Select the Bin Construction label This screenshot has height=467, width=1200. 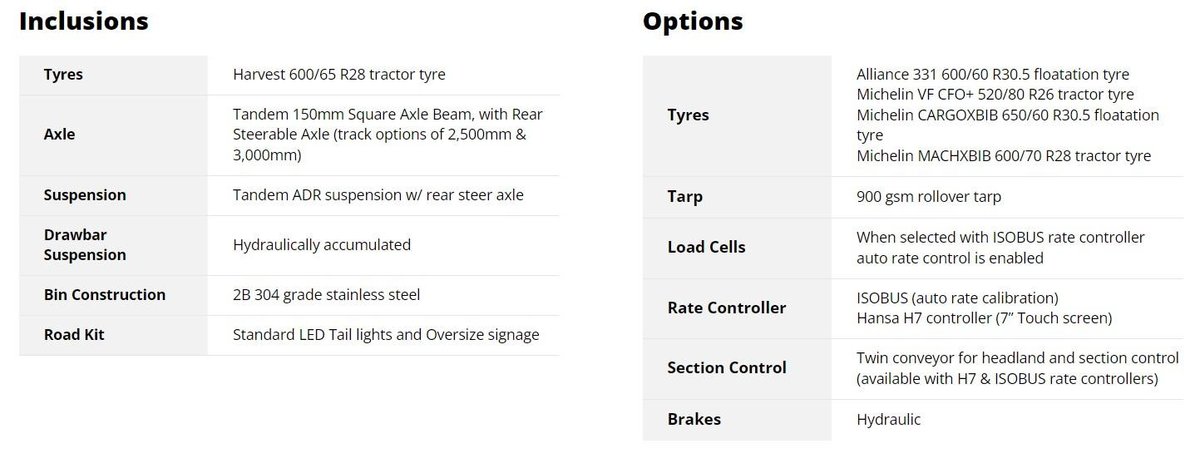tap(105, 295)
